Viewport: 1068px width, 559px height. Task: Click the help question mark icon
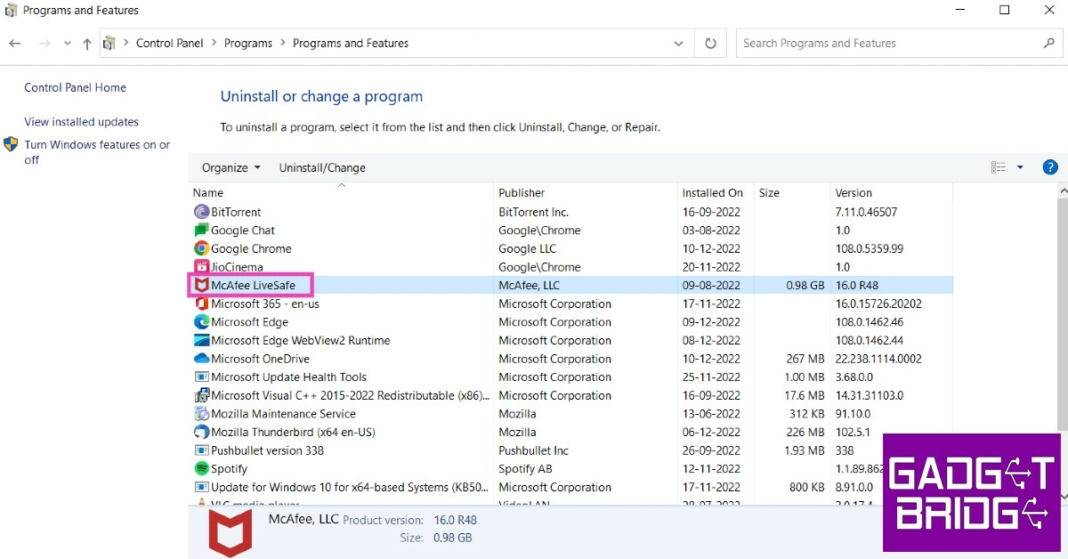tap(1050, 167)
